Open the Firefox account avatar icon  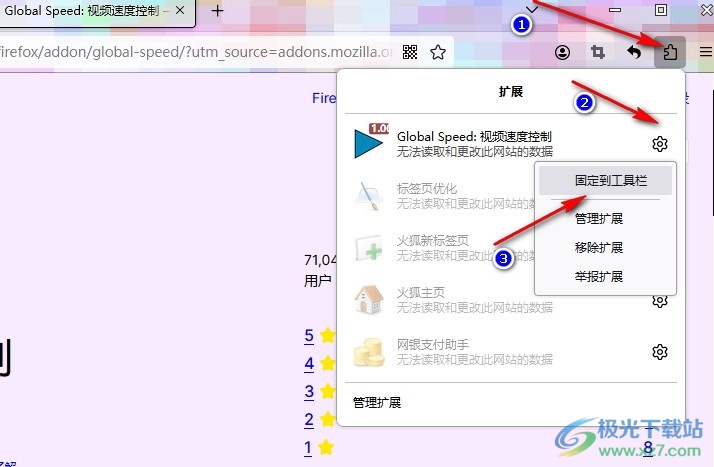(562, 52)
